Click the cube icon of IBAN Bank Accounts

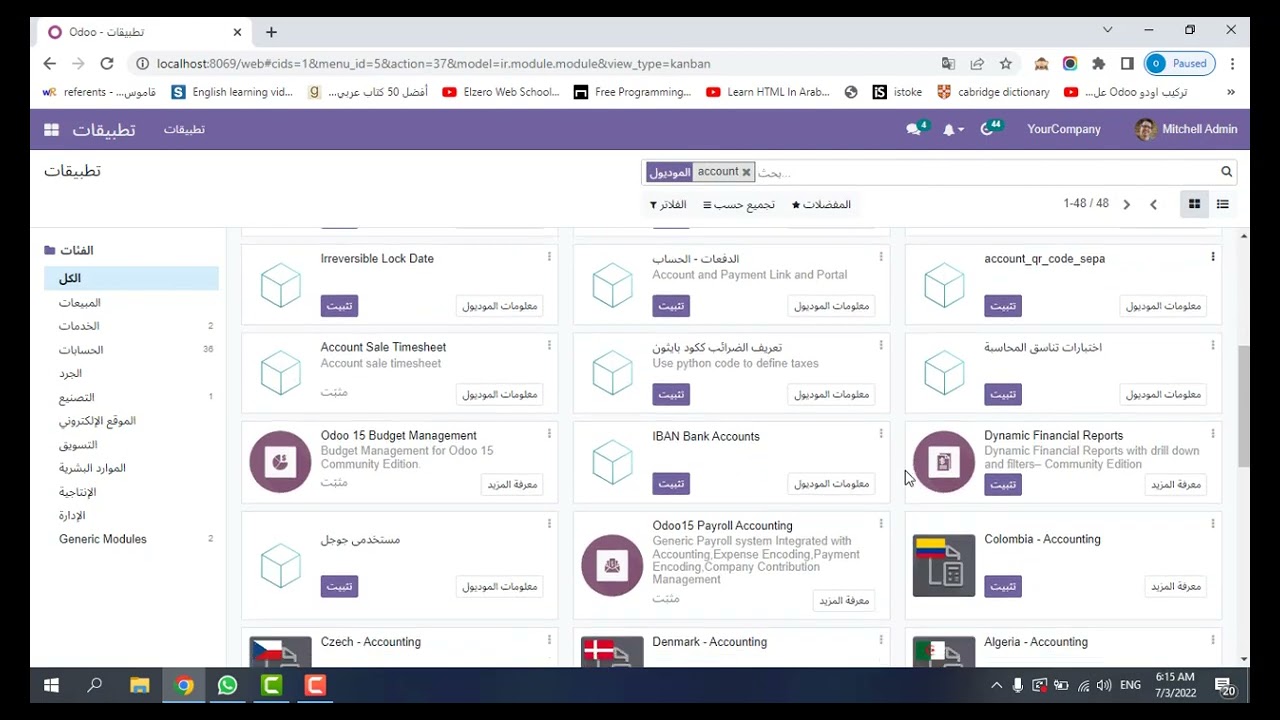[612, 462]
